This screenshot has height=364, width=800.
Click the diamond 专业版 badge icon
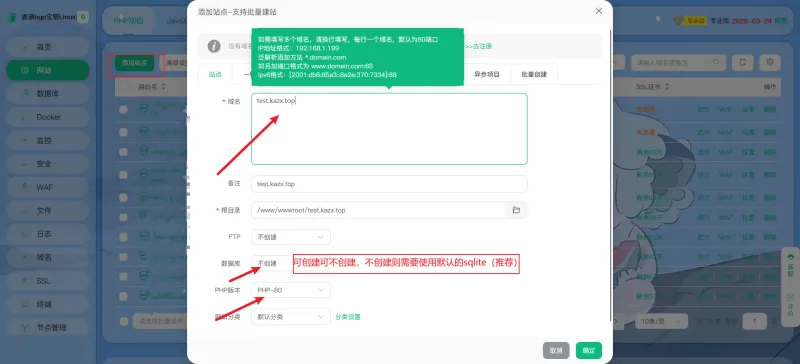tap(678, 20)
